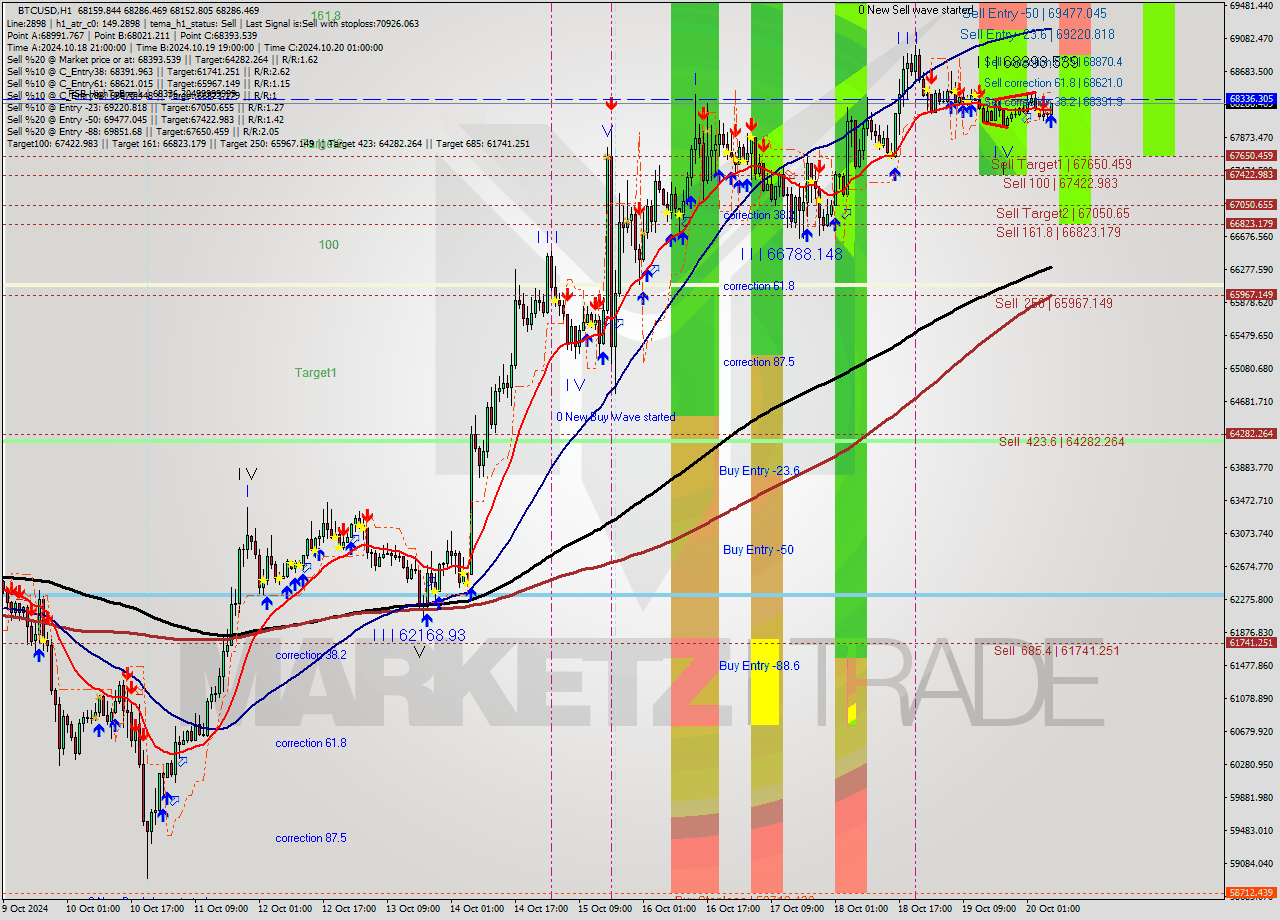Select the 'Sell 250 | 65967.149' label
Viewport: 1280px width, 920px height.
(1054, 303)
